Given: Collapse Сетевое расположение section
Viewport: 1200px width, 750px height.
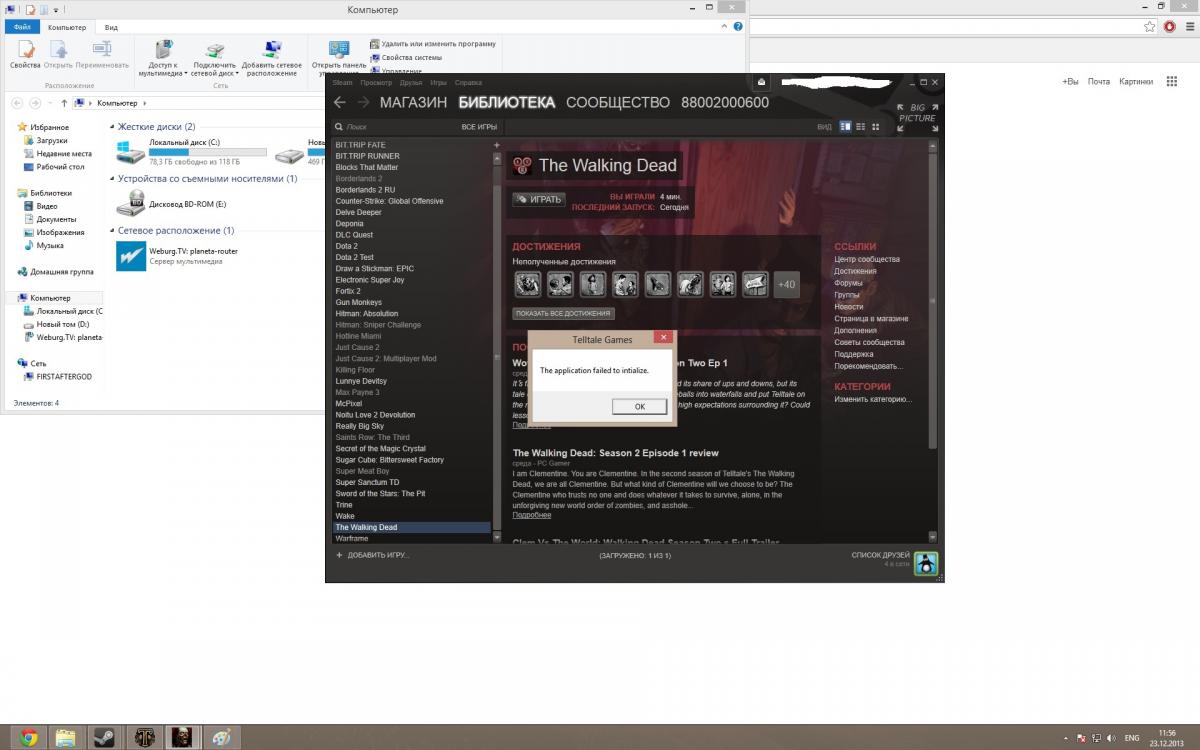Looking at the screenshot, I should [111, 230].
